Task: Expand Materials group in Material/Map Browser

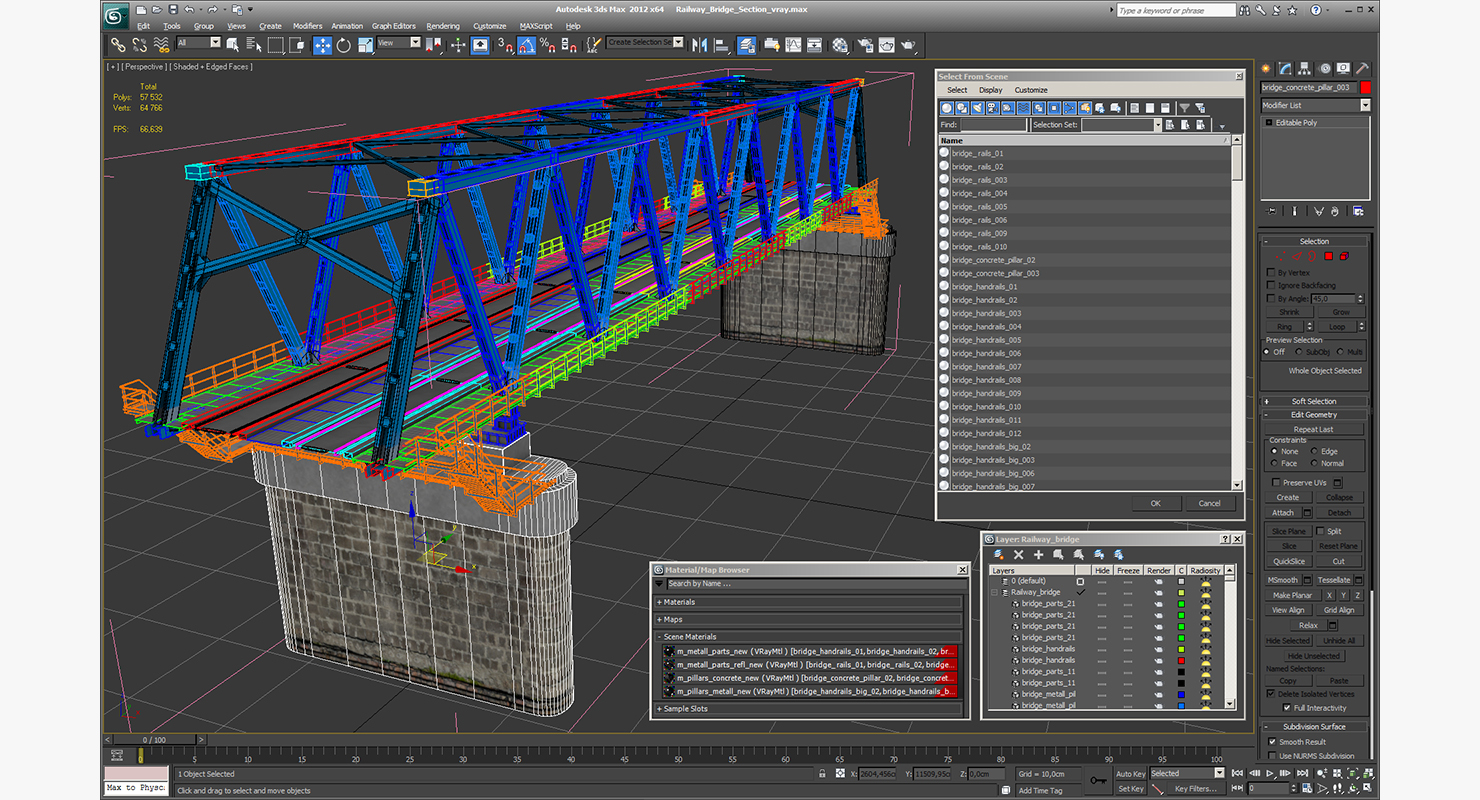Action: pos(810,602)
